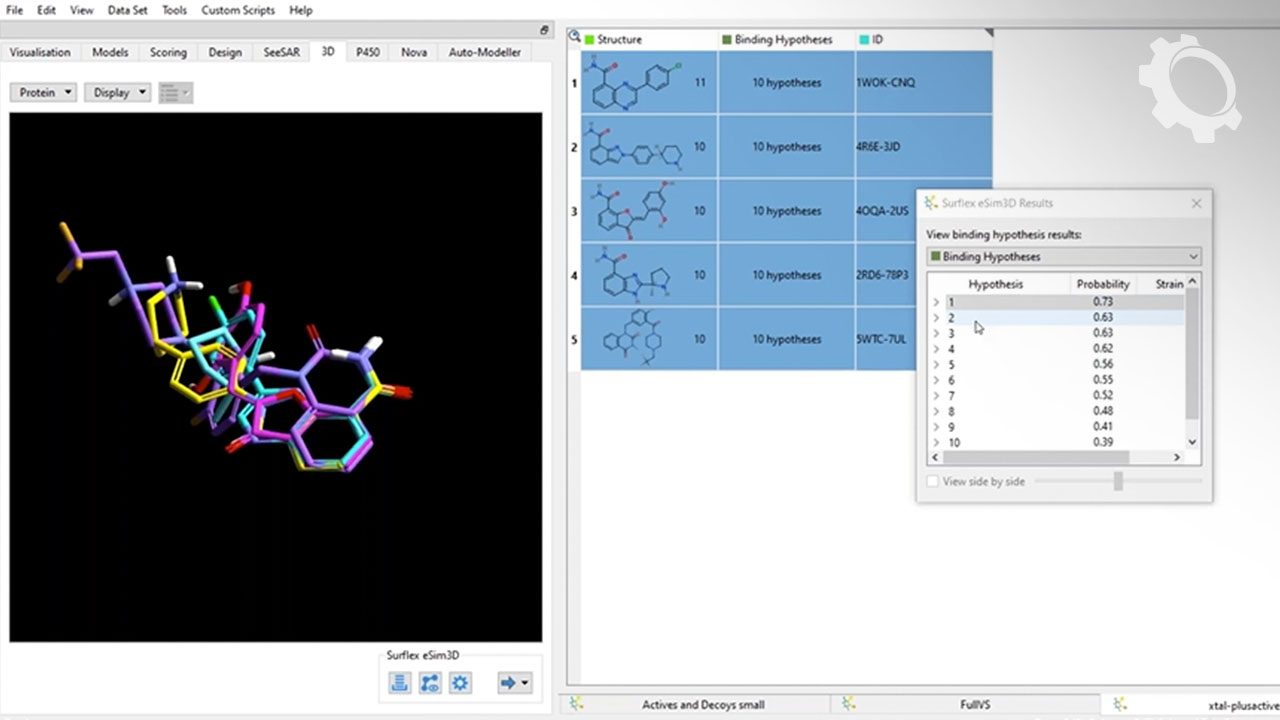Open the Protein dropdown
The width and height of the screenshot is (1280, 720).
pos(45,92)
